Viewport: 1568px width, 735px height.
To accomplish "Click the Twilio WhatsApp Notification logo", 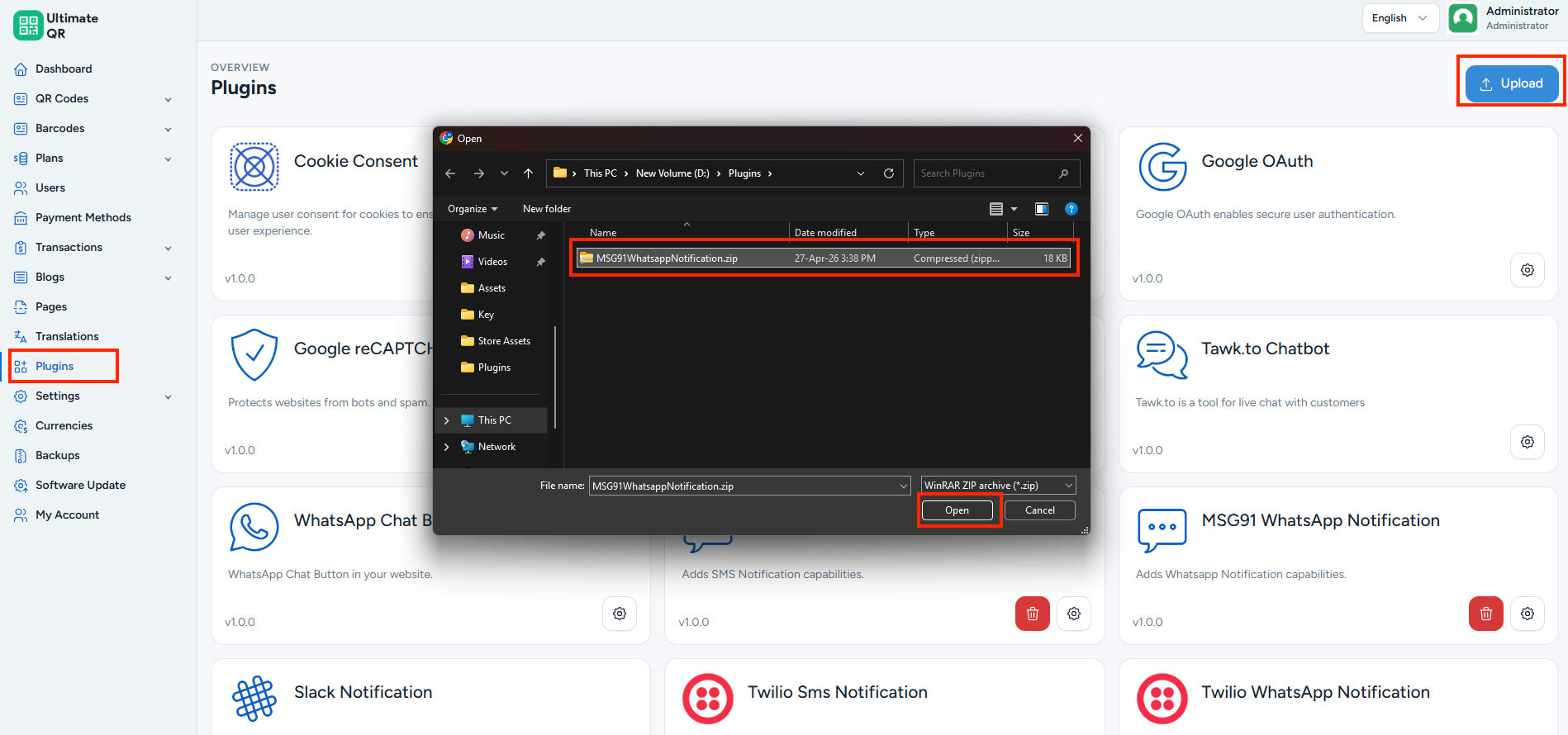I will [x=1162, y=699].
